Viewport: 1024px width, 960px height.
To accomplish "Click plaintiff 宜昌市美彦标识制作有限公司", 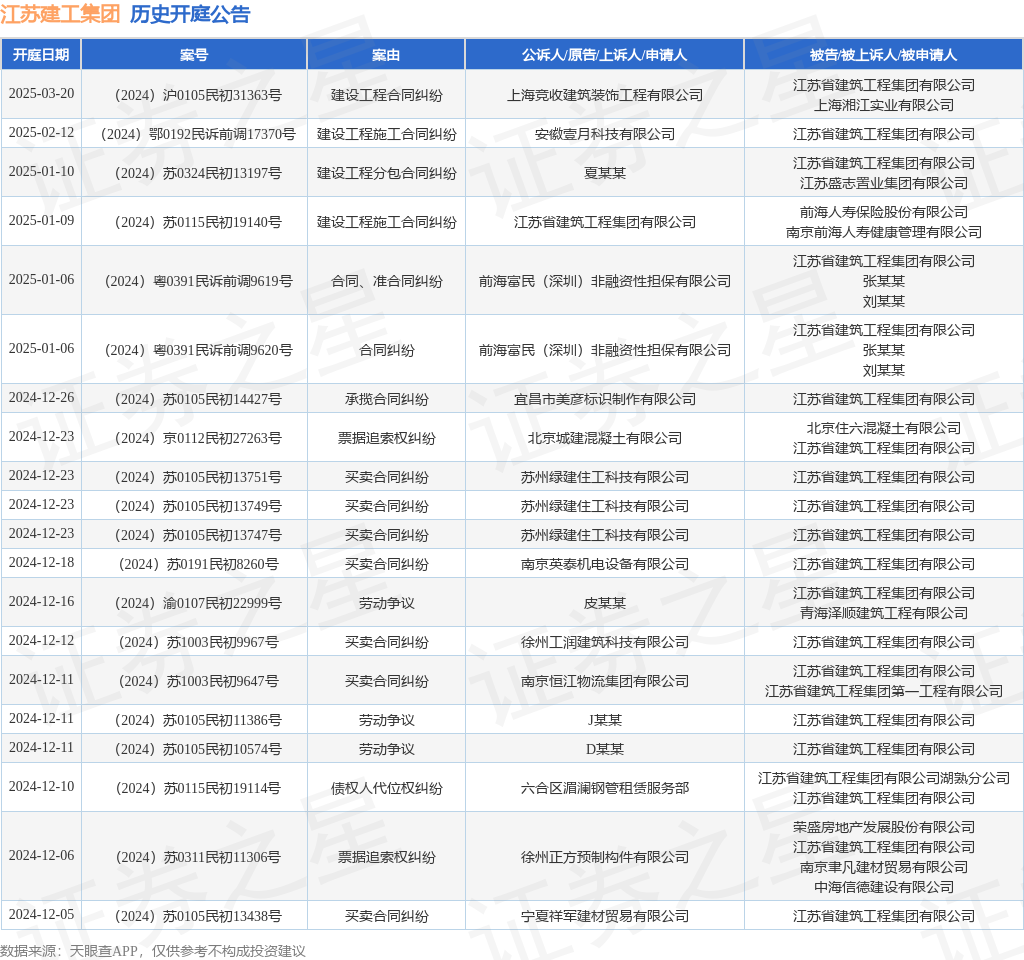I will pos(605,400).
